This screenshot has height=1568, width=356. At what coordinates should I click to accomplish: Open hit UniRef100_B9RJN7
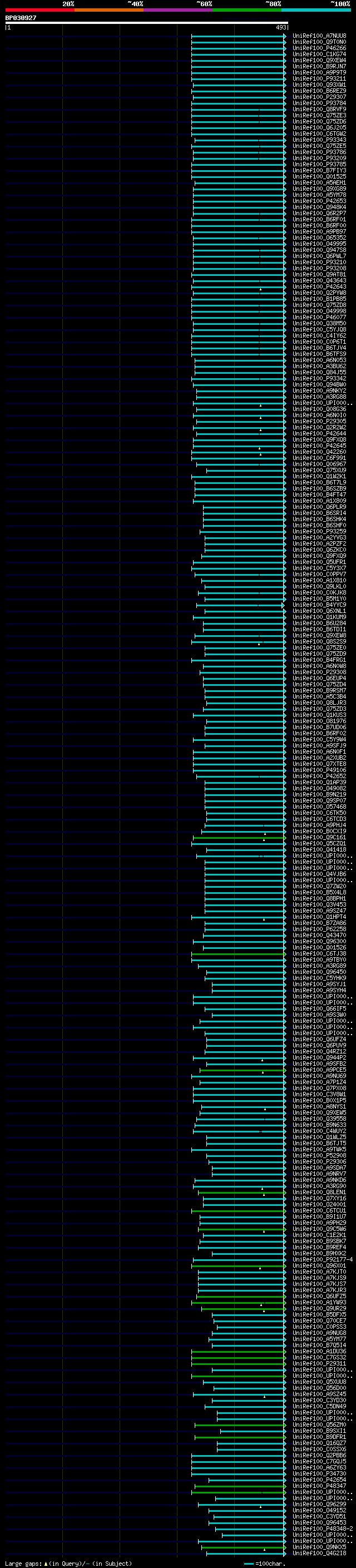(x=319, y=66)
